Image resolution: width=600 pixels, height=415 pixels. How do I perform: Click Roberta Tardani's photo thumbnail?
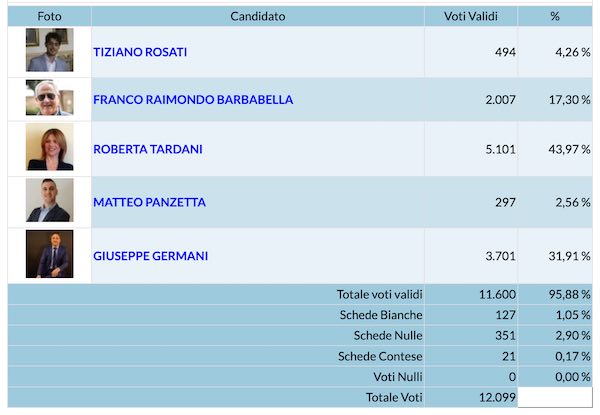[x=49, y=147]
